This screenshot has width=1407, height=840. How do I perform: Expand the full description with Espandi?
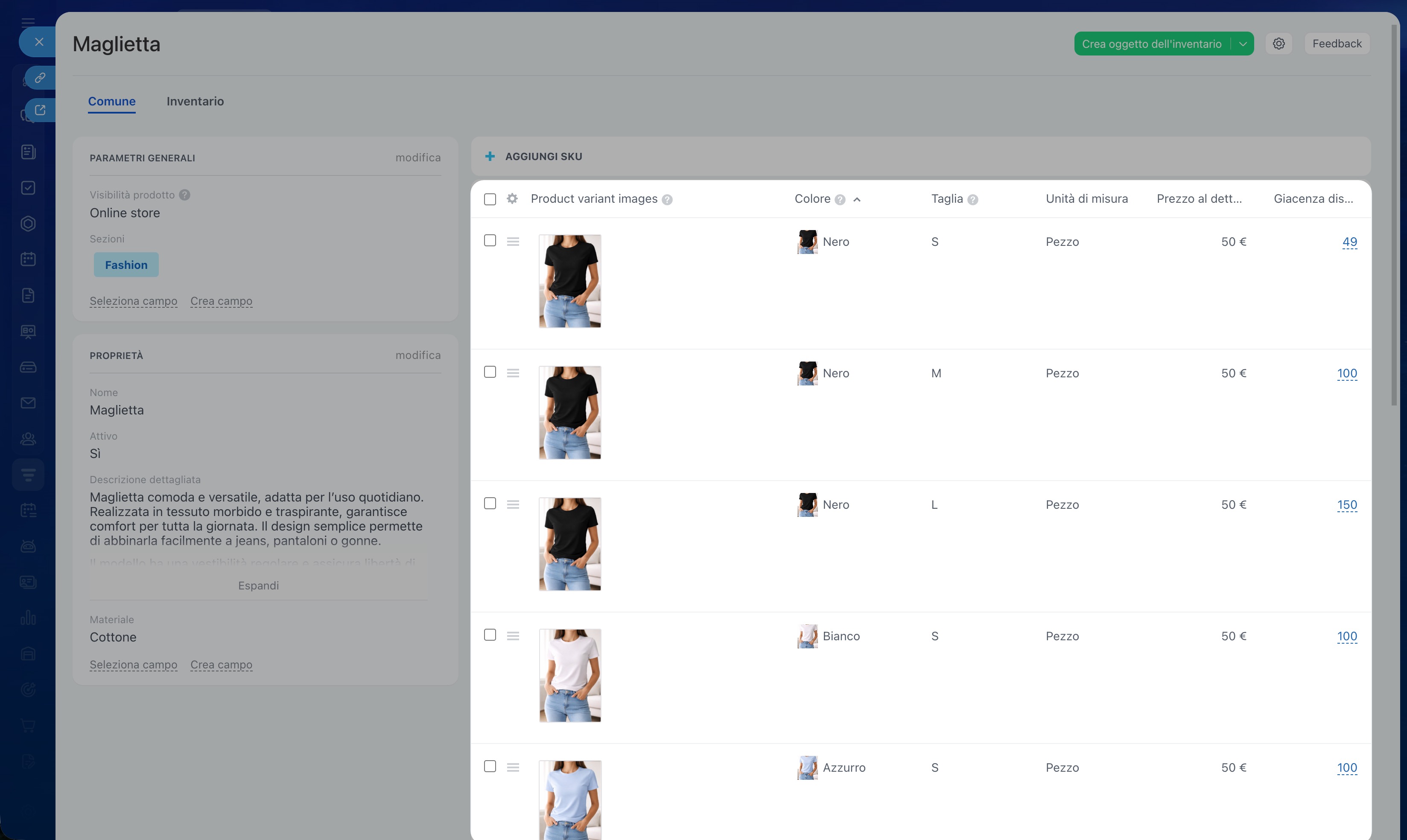pyautogui.click(x=258, y=585)
